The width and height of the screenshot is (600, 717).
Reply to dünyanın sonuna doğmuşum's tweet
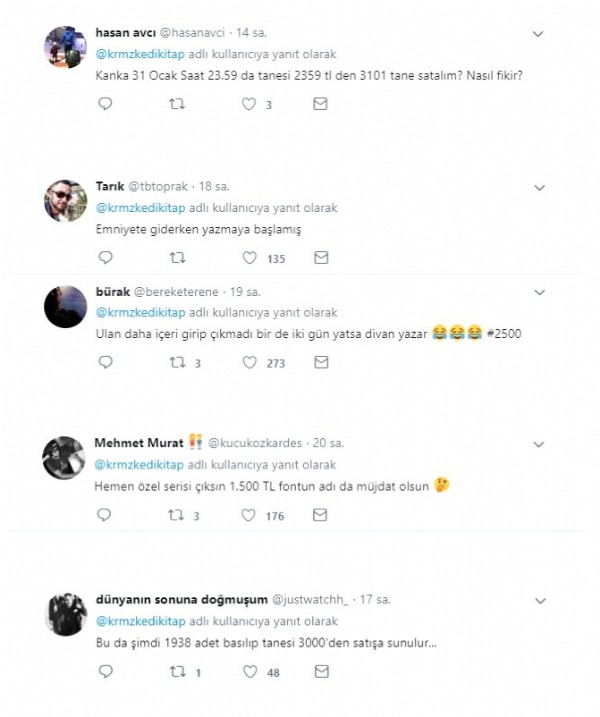[105, 673]
